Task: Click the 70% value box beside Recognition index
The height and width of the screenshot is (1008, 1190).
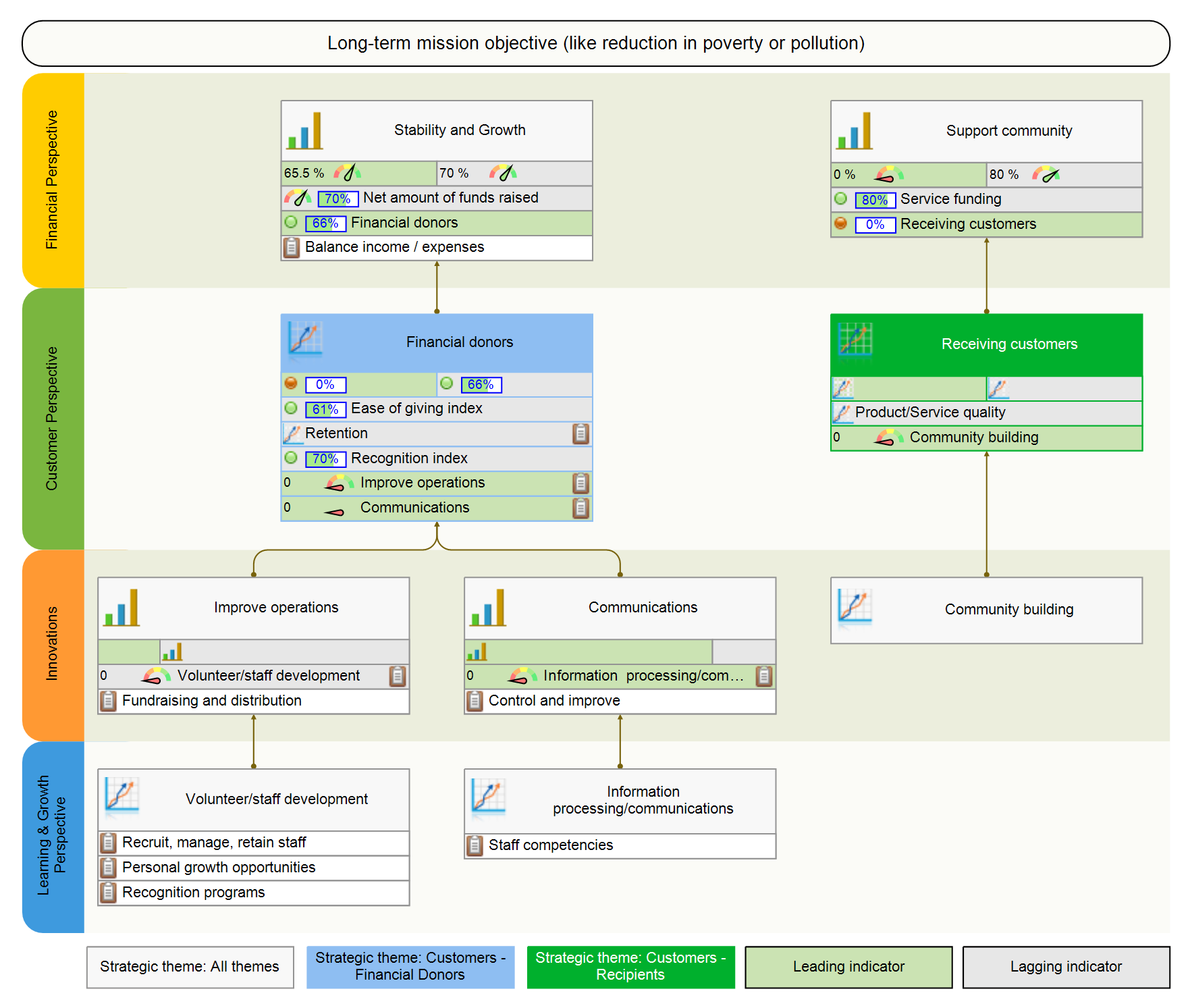Action: tap(325, 459)
